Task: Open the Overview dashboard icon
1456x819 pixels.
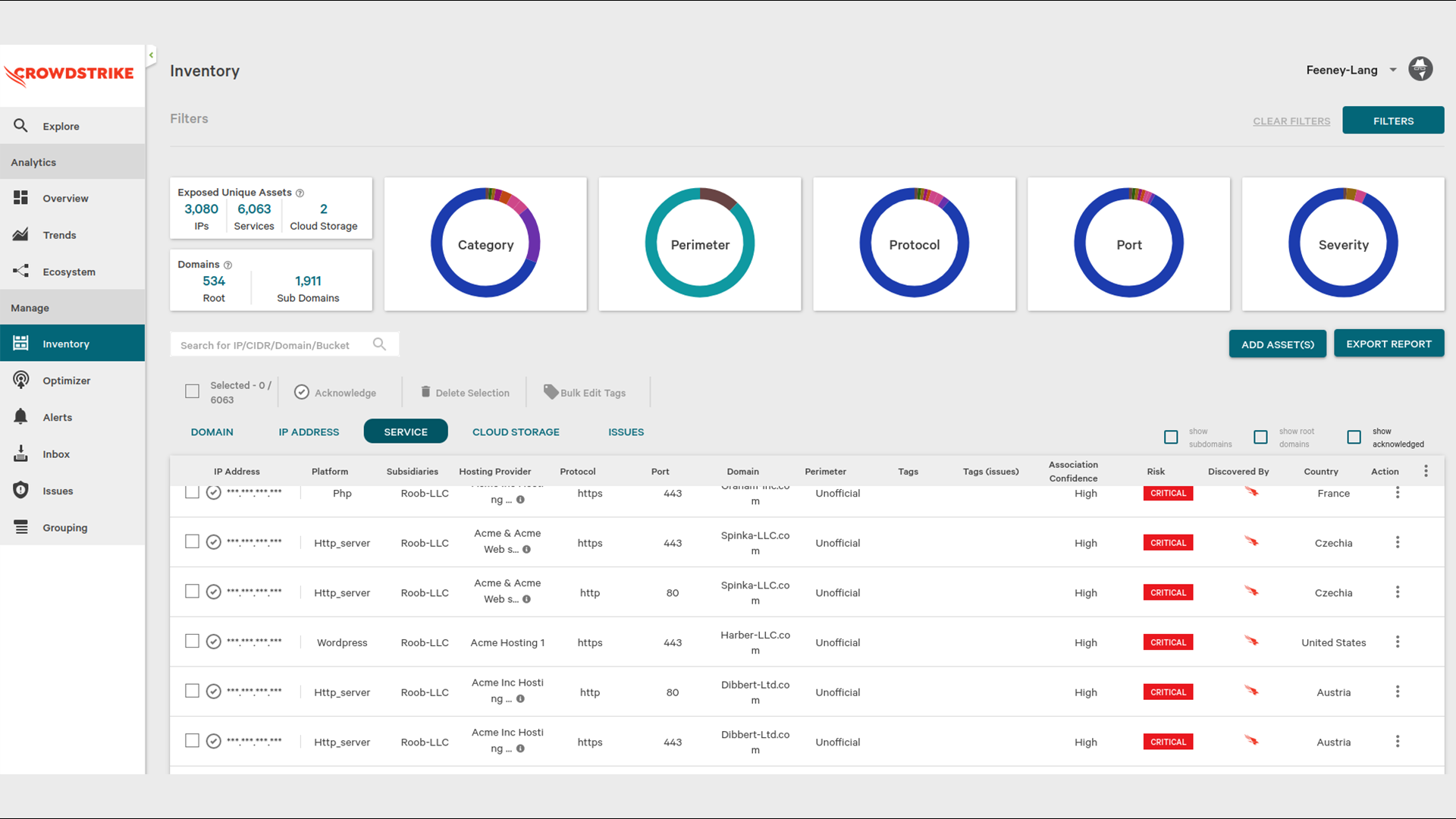Action: pyautogui.click(x=20, y=198)
